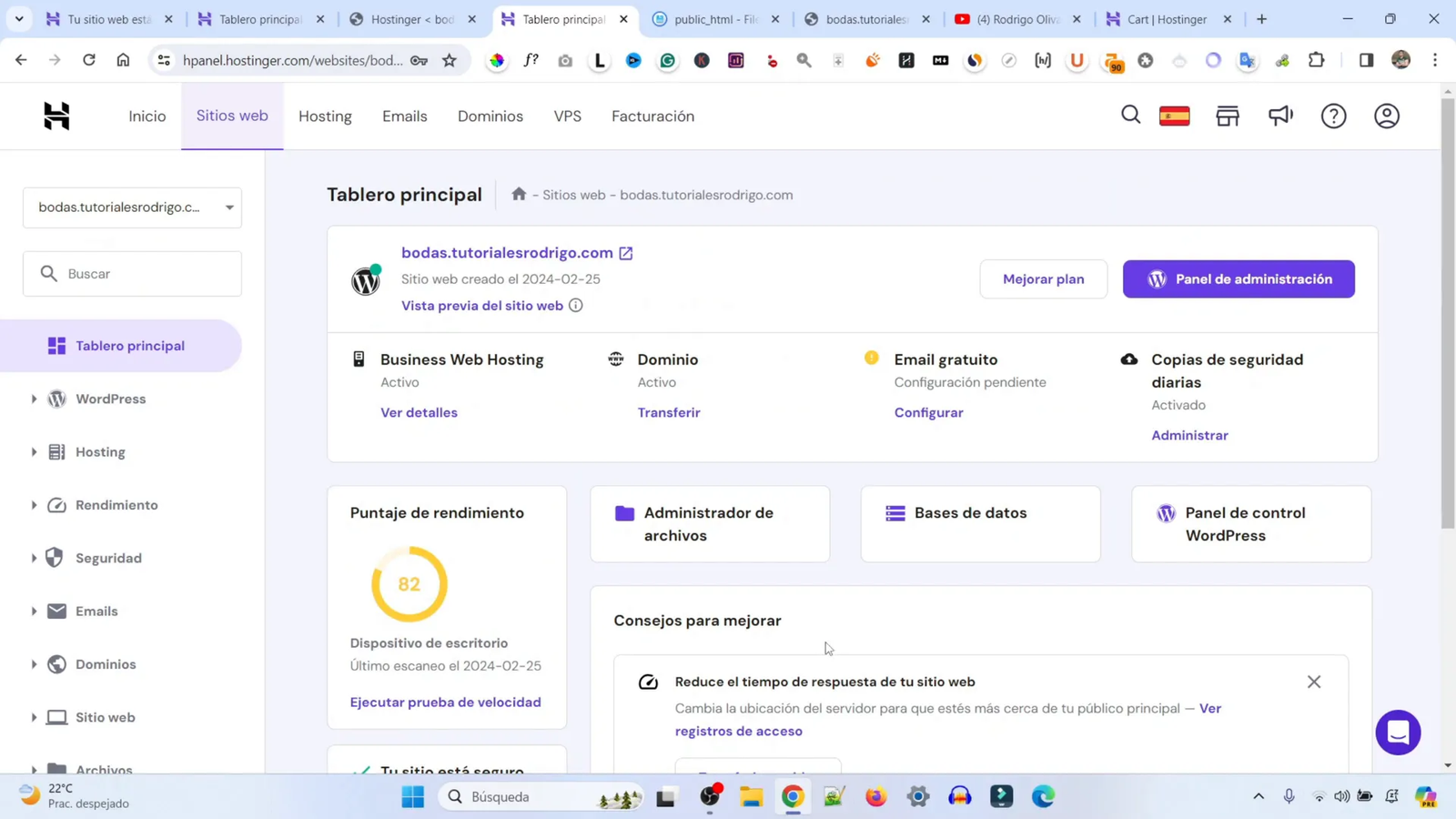Open external link icon next to bodas.tutorialesrodrigo.com
1456x819 pixels.
(626, 253)
